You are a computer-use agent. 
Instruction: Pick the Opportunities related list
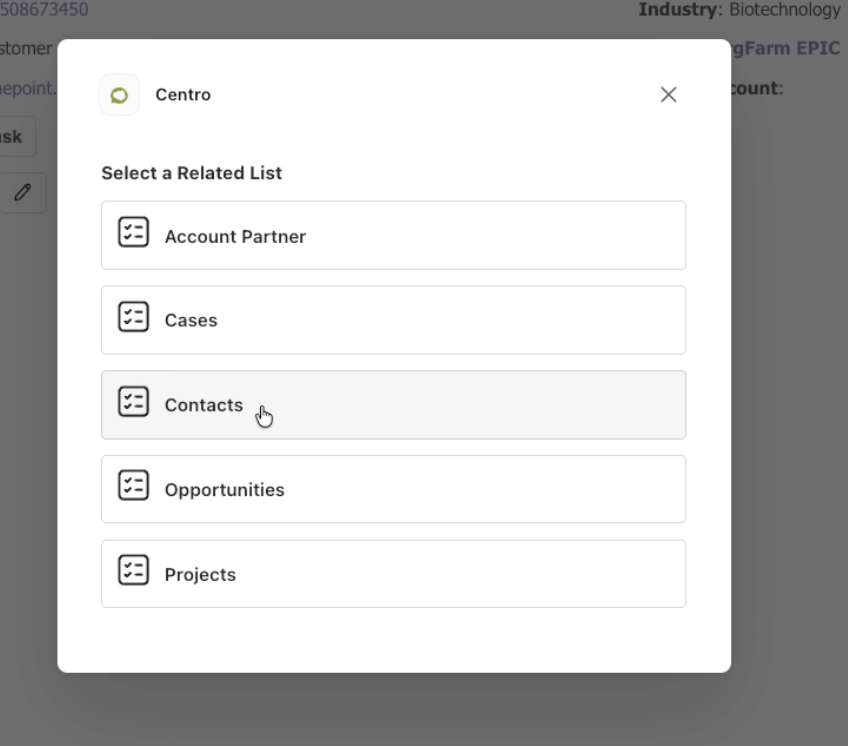(x=394, y=489)
